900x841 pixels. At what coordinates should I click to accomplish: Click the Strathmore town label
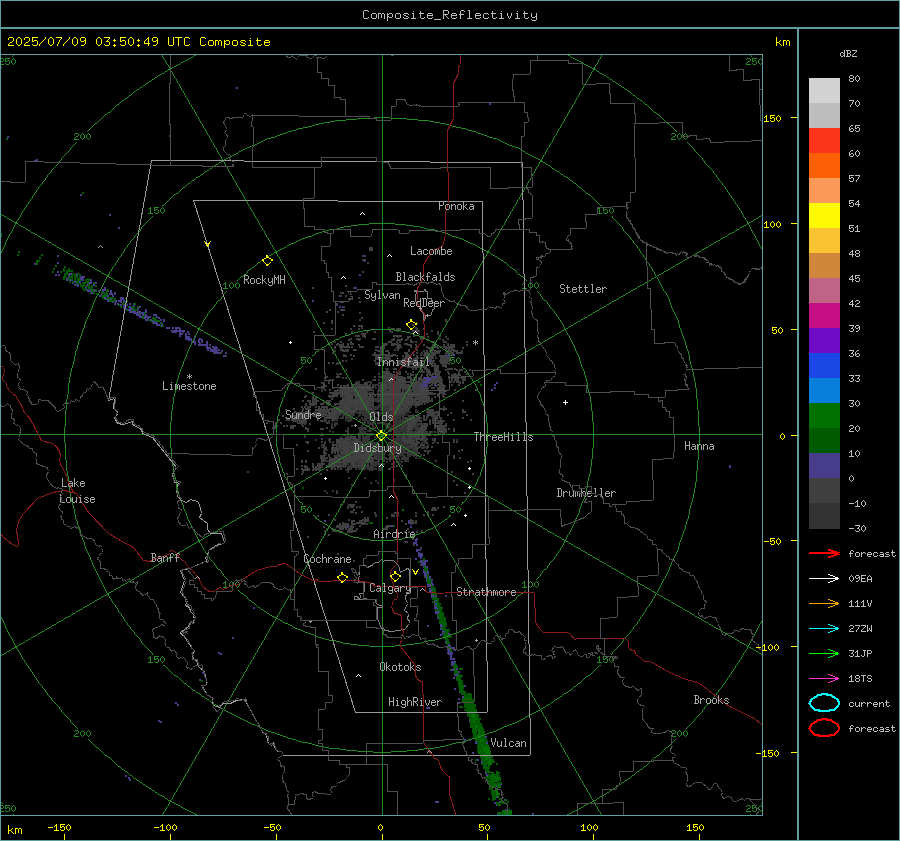(486, 592)
